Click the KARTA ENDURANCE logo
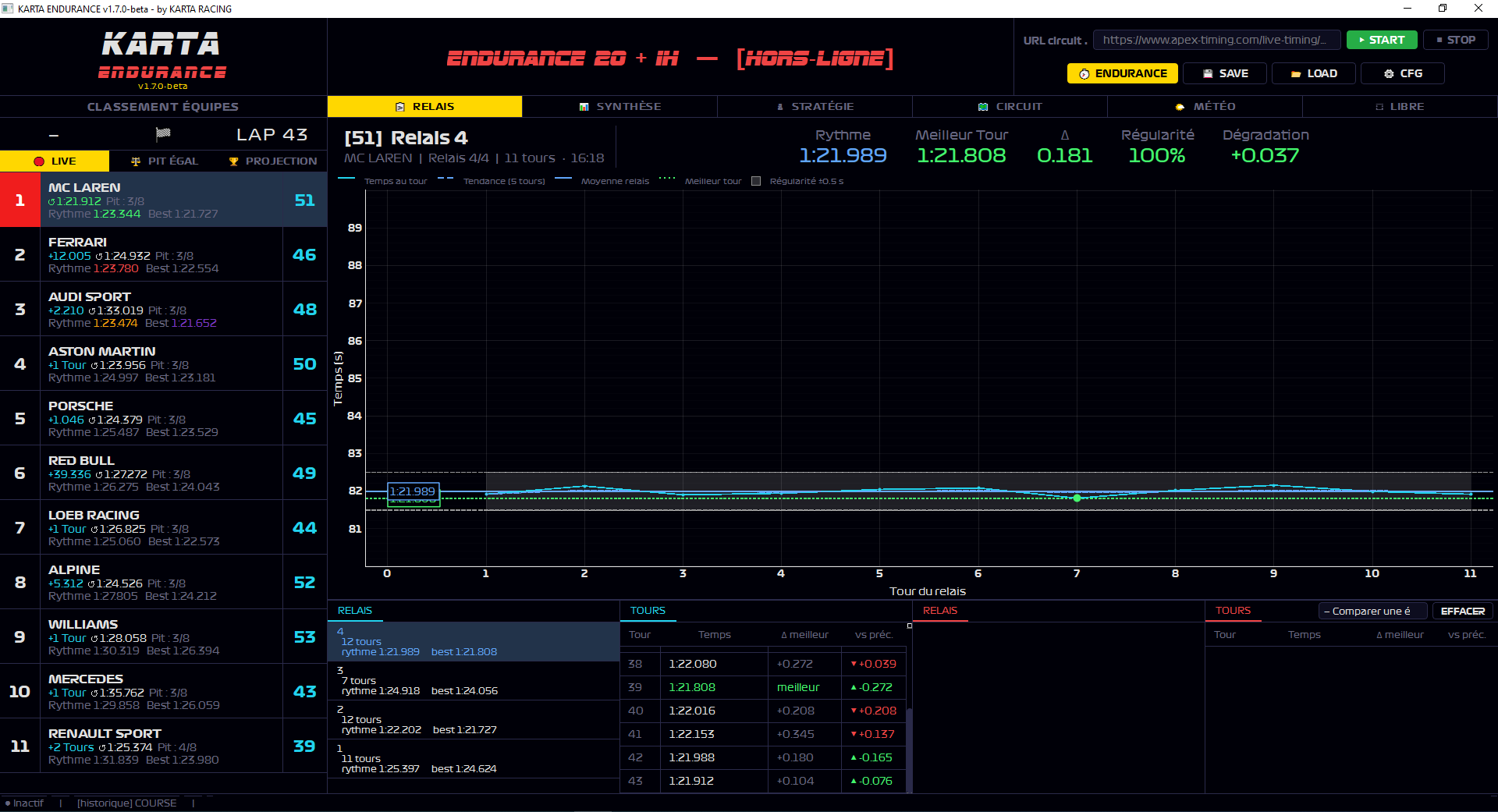 [162, 59]
